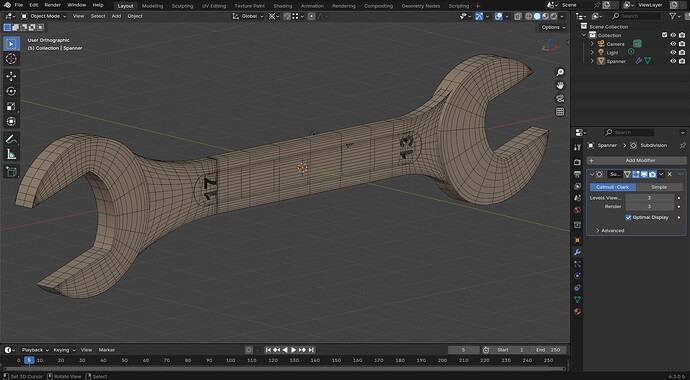The width and height of the screenshot is (690, 380).
Task: Toggle modifier edit mode display
Action: coord(636,174)
